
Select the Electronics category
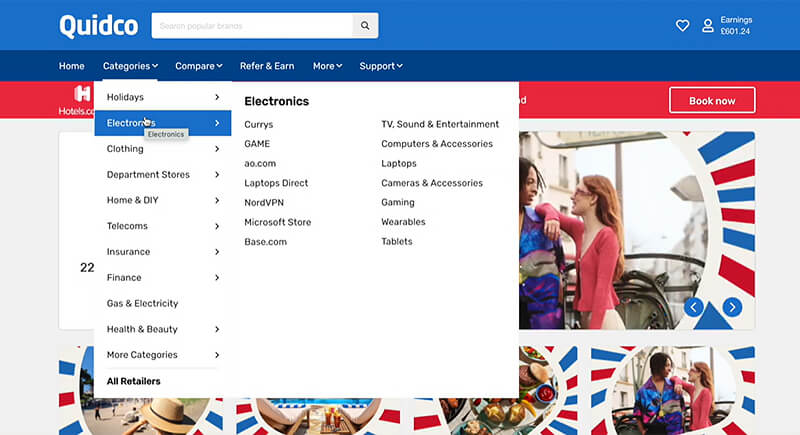click(163, 123)
